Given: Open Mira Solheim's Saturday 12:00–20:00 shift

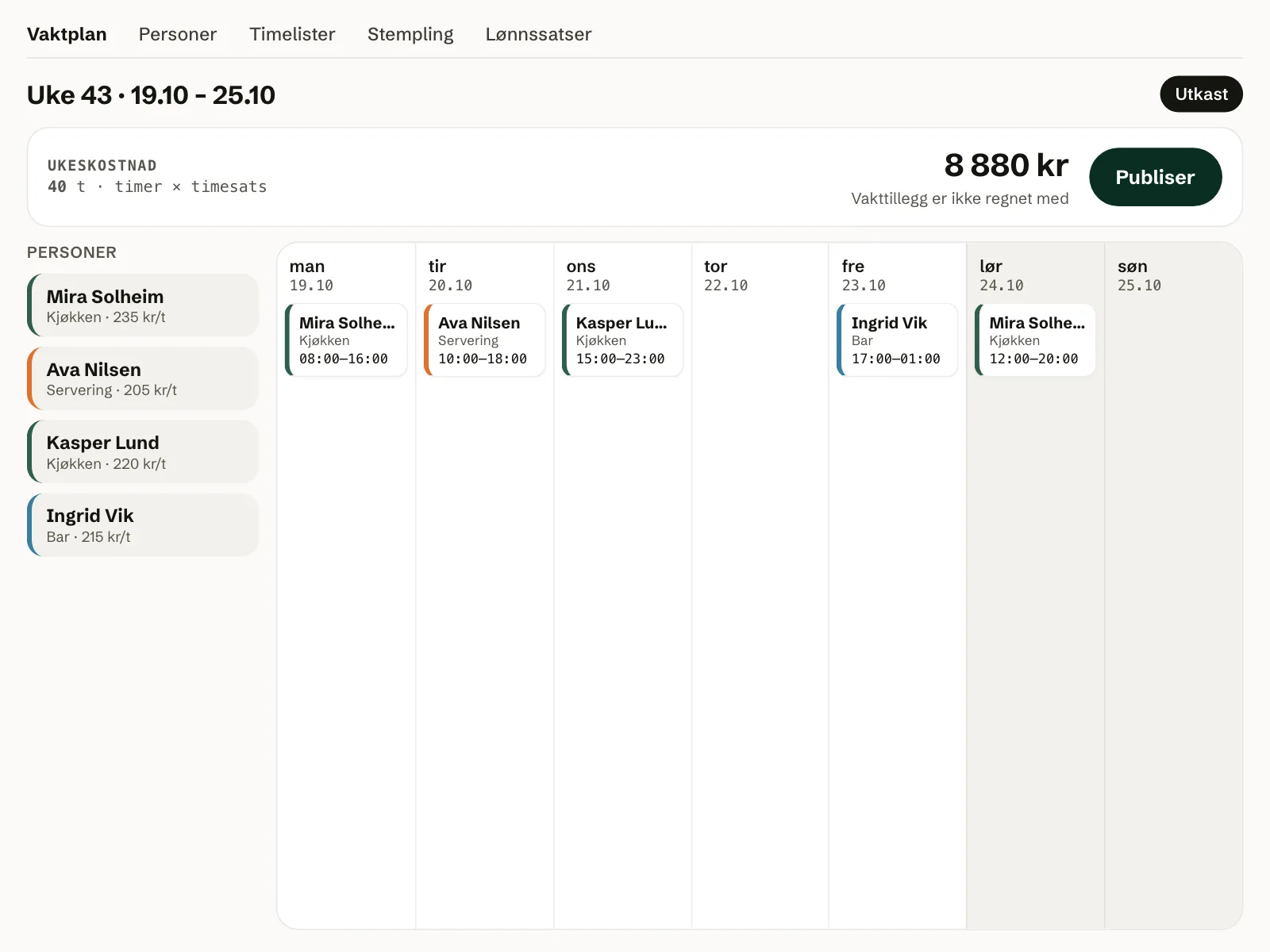Looking at the screenshot, I should pos(1035,340).
